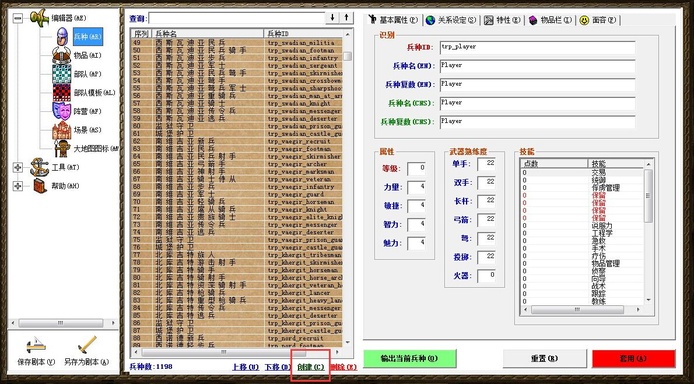Click the tree panel scroll-right arrow

[x=113, y=323]
